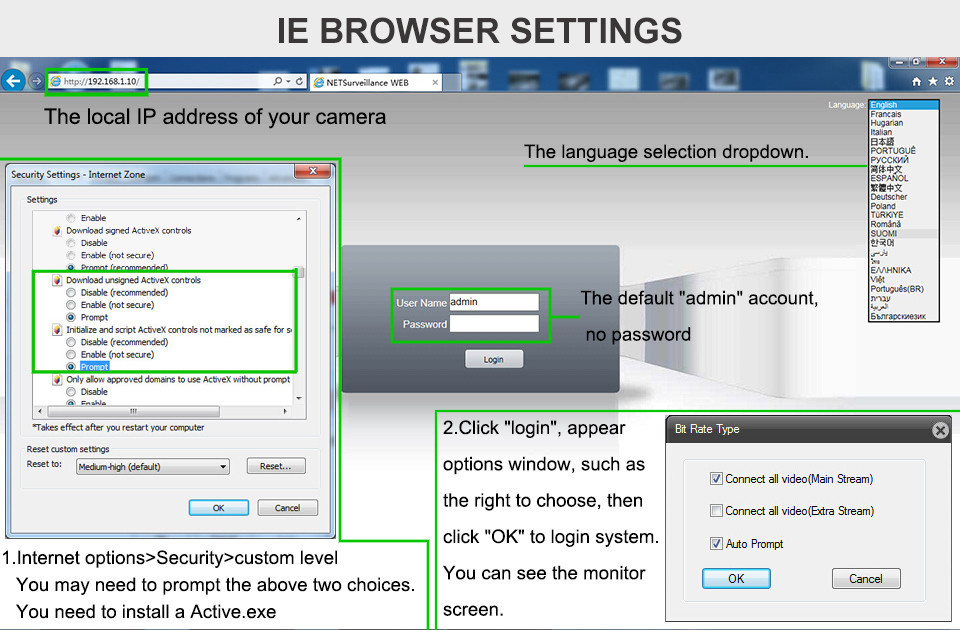Image resolution: width=960 pixels, height=630 pixels.
Task: Open the IE tools gear icon
Action: point(948,81)
